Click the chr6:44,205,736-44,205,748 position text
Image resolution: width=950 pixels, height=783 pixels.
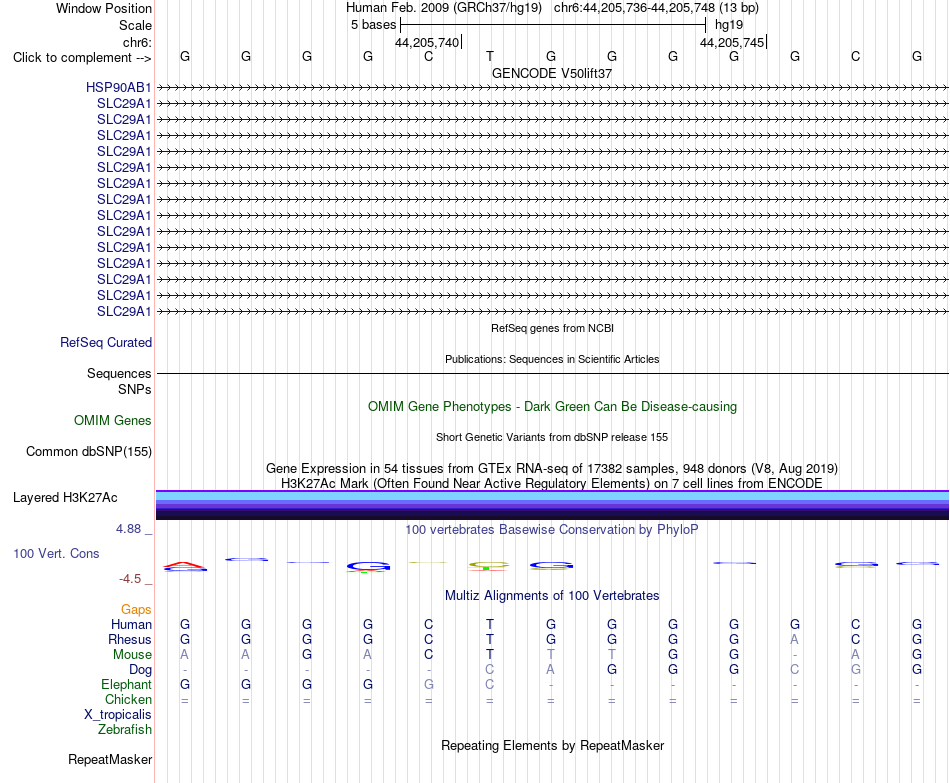(656, 8)
